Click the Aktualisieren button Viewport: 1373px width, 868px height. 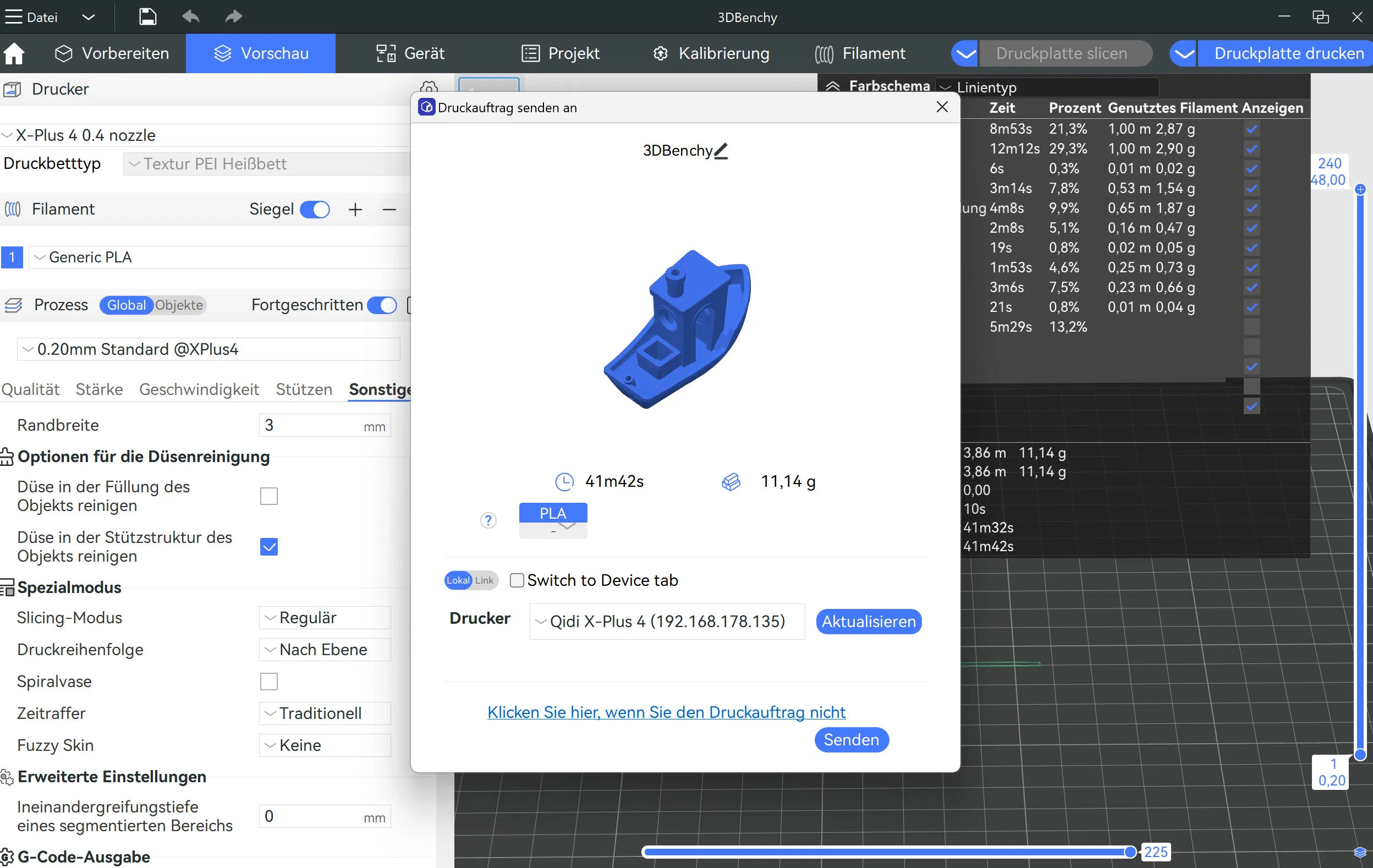tap(869, 622)
